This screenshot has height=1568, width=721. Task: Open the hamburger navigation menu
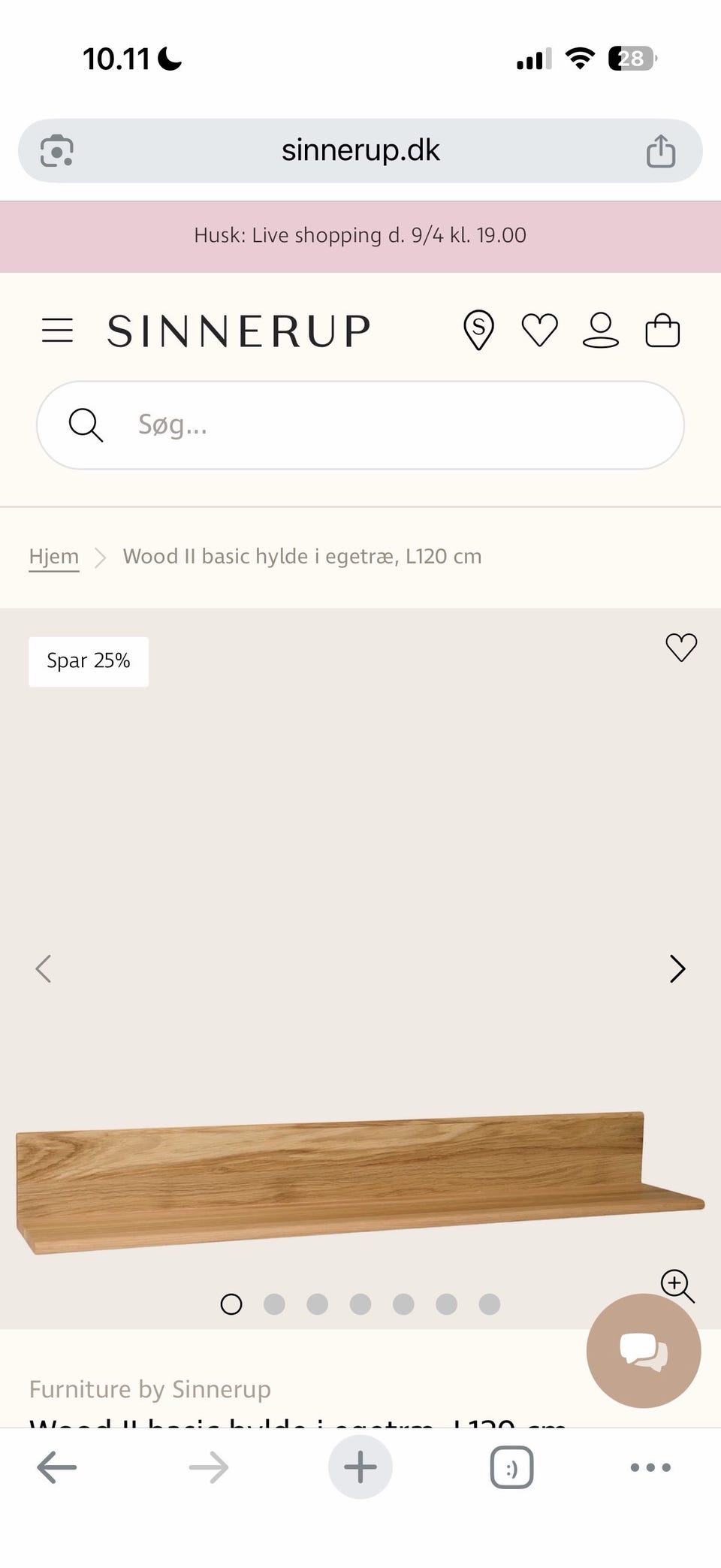coord(57,331)
